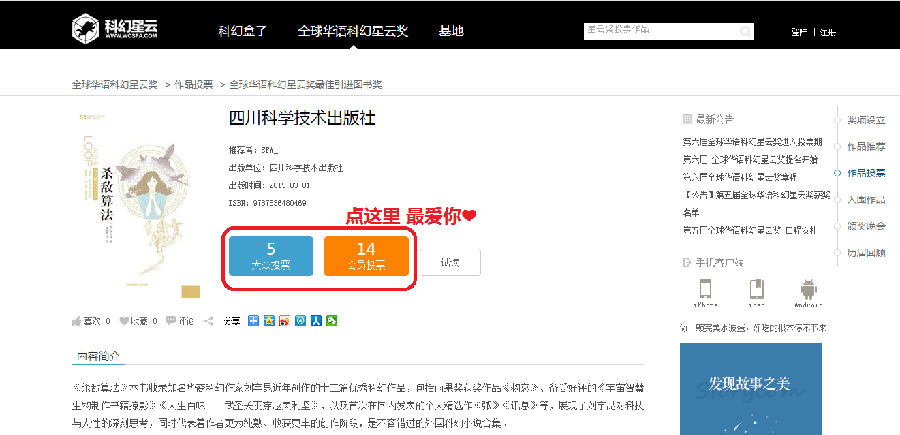
Task: Click the speech-bubble comment icon
Action: (170, 321)
